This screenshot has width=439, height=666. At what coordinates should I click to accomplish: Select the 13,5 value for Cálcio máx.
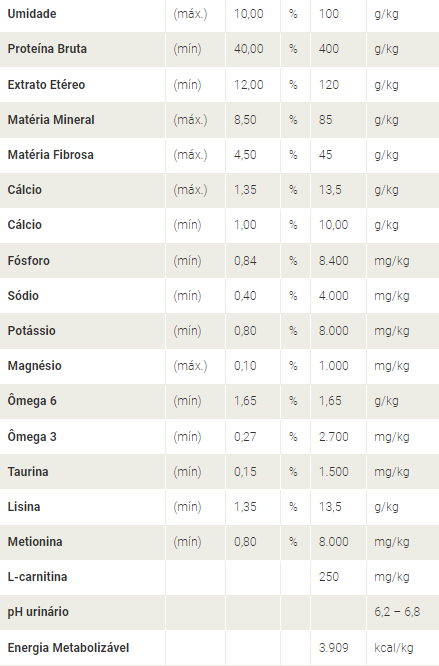click(x=330, y=189)
